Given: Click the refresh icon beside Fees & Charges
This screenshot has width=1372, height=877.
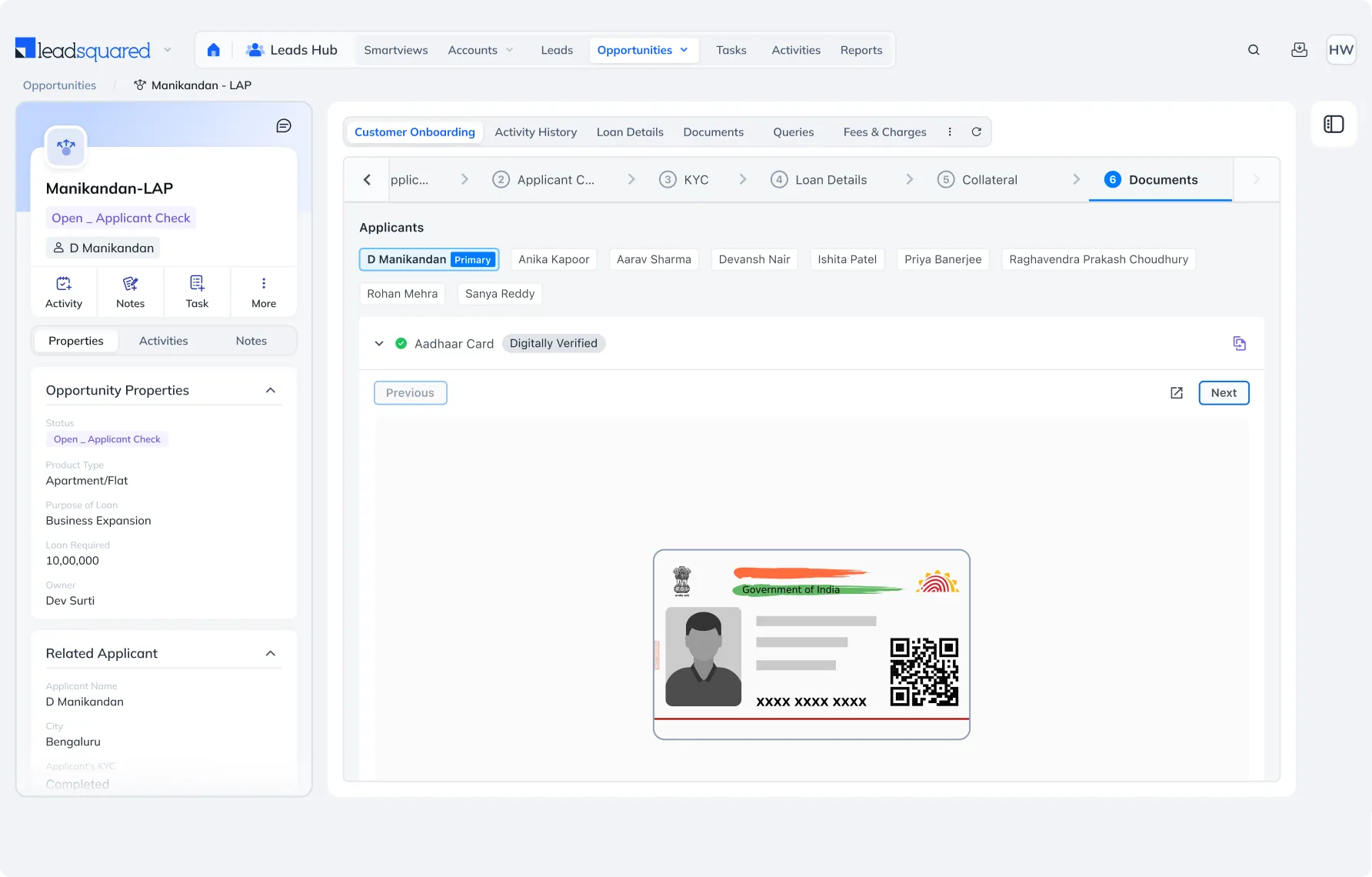Looking at the screenshot, I should coord(977,132).
